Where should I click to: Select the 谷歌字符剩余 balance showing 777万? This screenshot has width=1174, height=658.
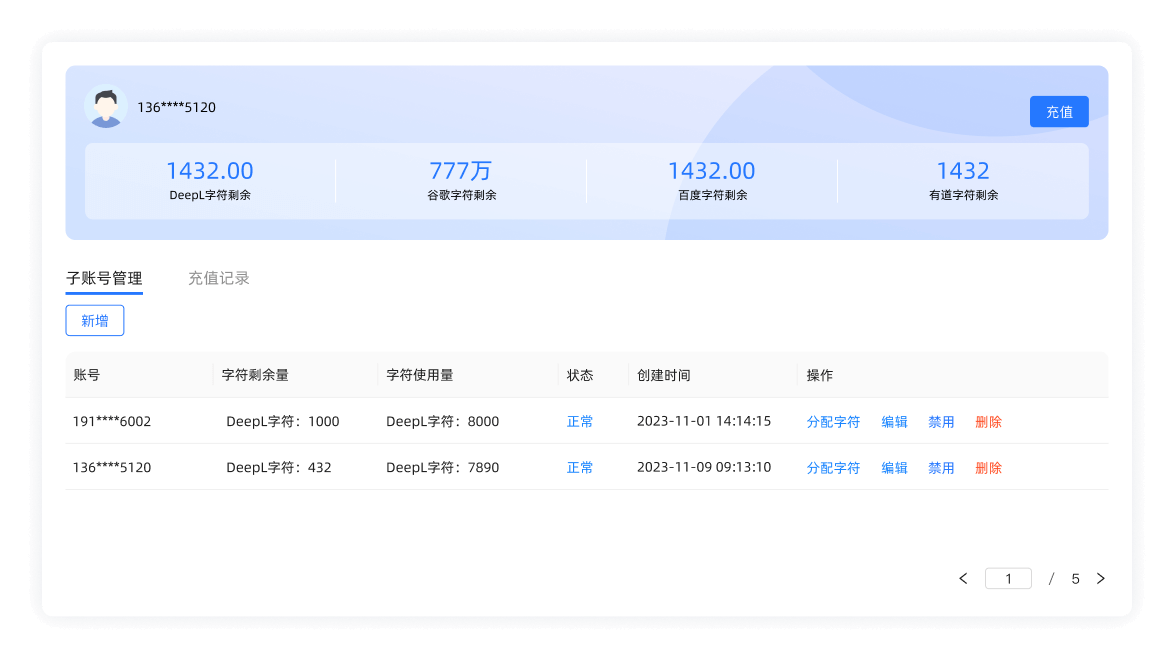point(459,180)
